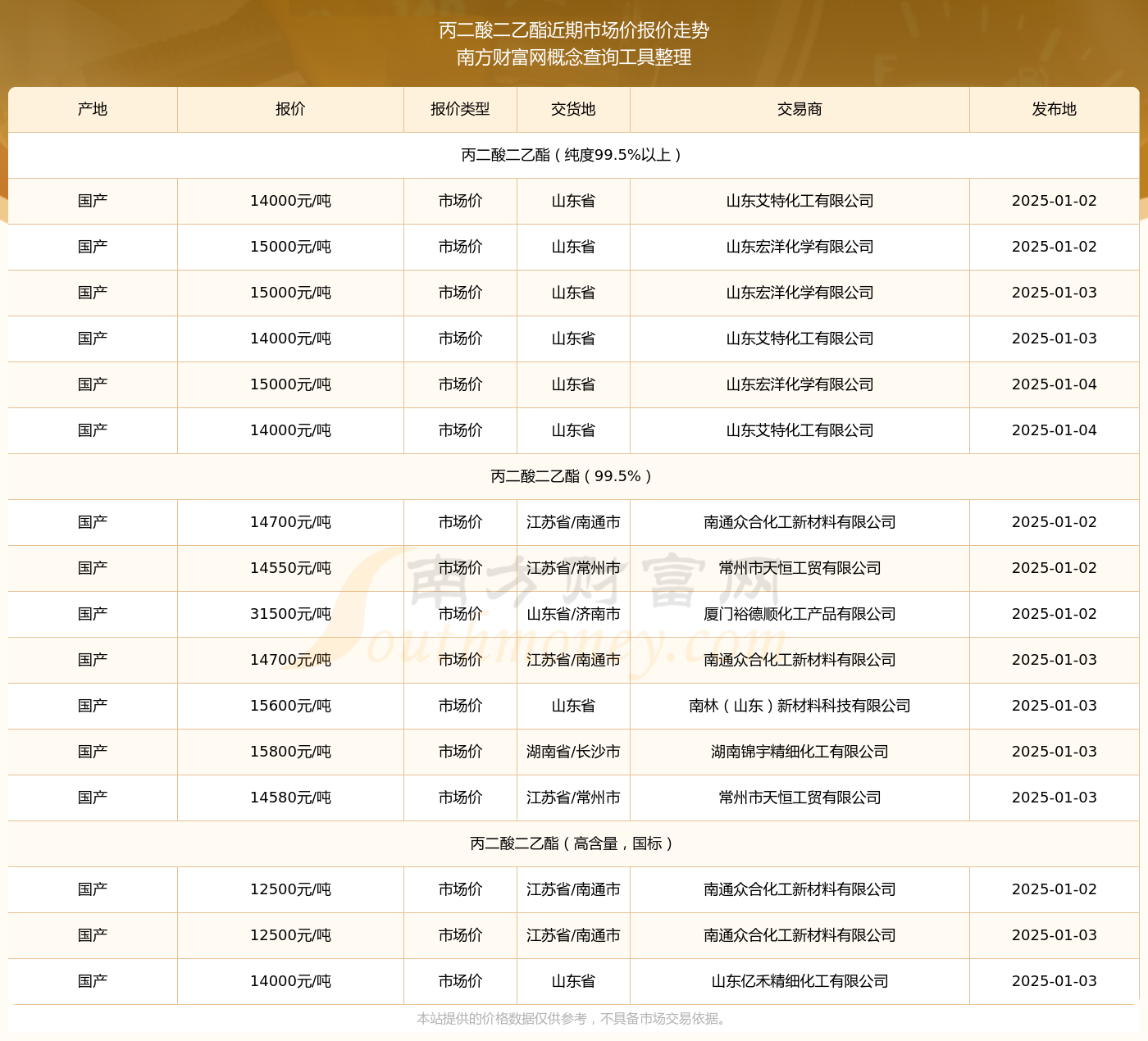Click the 交易商 column header

coord(799,109)
